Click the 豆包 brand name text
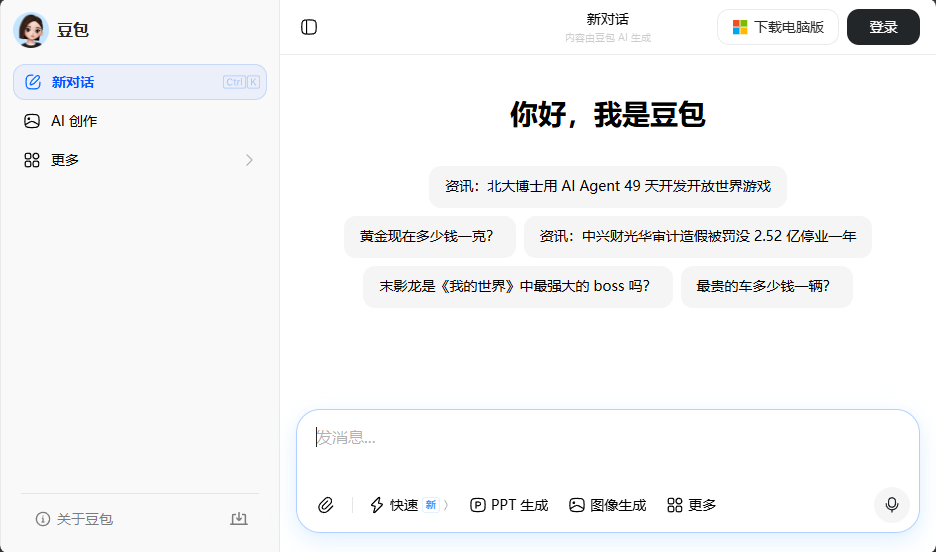The image size is (936, 552). [73, 30]
